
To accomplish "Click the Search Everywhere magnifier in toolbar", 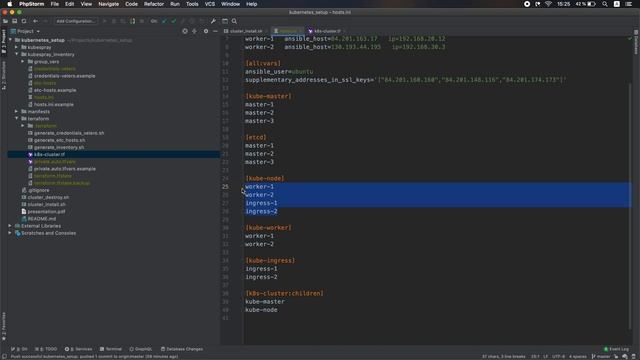I will coord(234,21).
